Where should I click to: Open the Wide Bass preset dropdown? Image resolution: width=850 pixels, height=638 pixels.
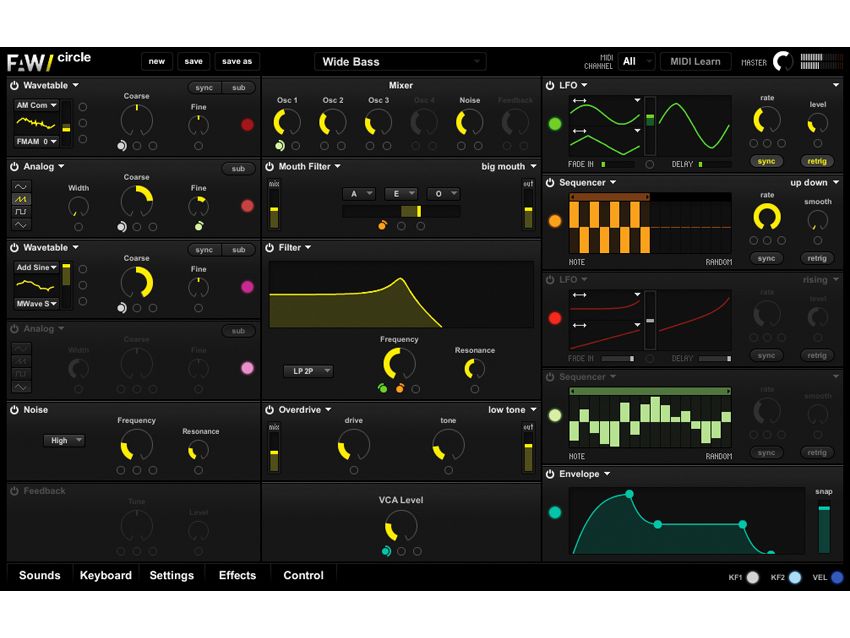pyautogui.click(x=400, y=61)
